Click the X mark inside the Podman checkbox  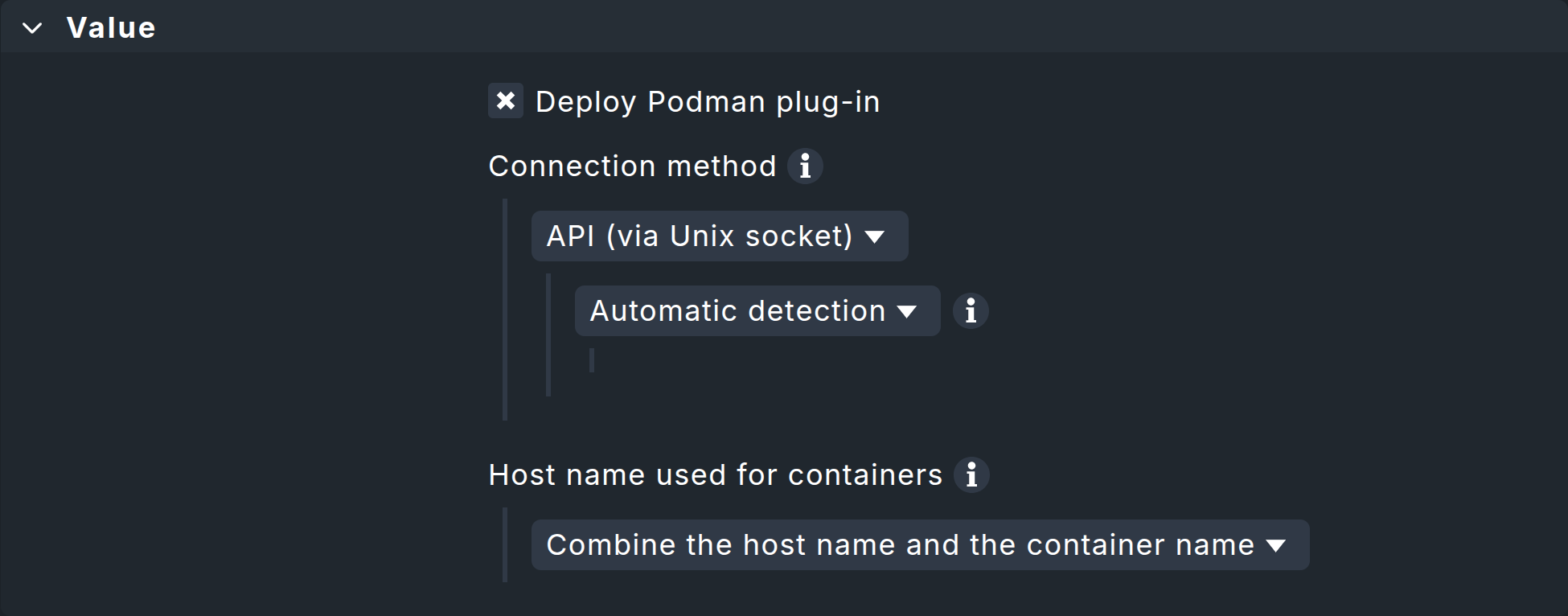coord(506,101)
